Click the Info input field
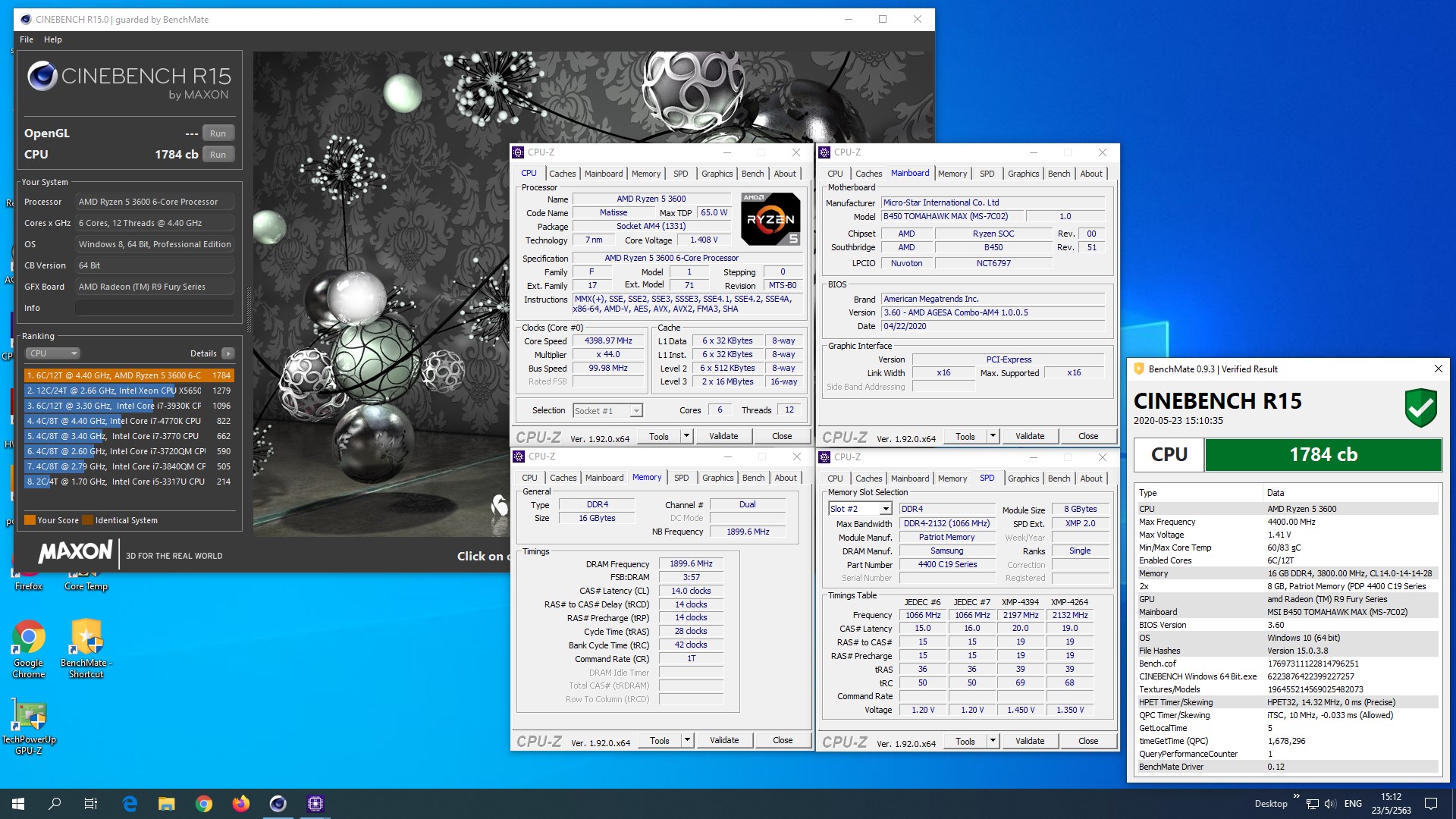The height and width of the screenshot is (819, 1456). coord(154,308)
